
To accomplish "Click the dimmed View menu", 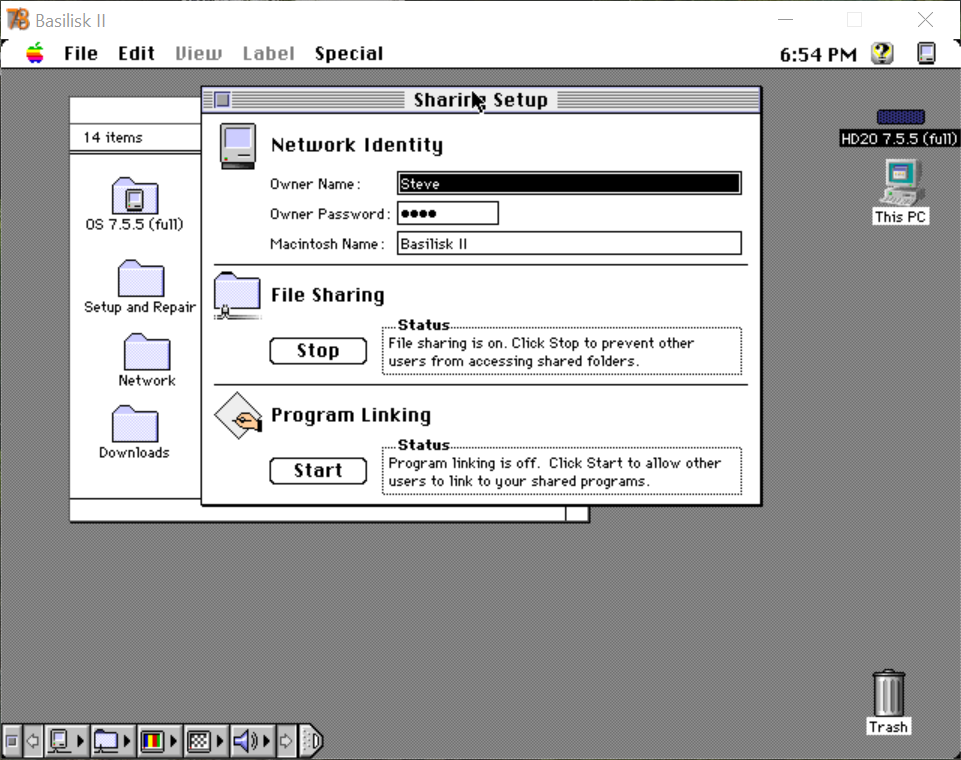I will coord(199,54).
